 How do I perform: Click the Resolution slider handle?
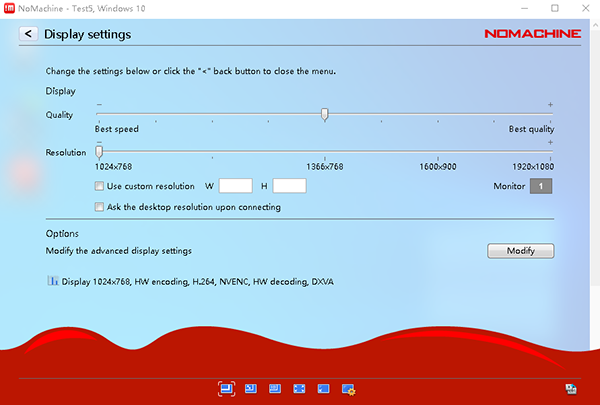click(98, 152)
